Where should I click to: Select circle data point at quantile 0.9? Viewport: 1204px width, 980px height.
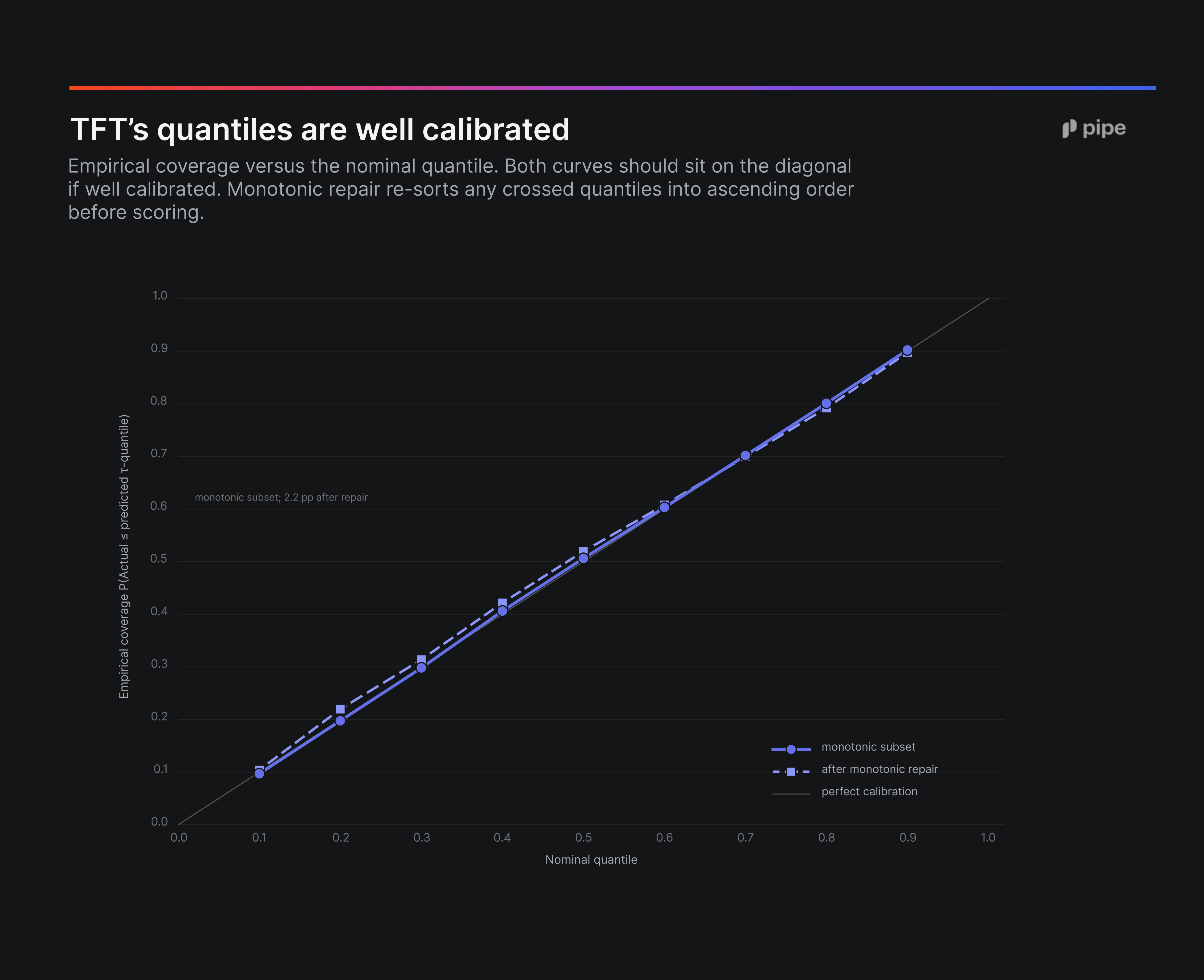click(907, 350)
